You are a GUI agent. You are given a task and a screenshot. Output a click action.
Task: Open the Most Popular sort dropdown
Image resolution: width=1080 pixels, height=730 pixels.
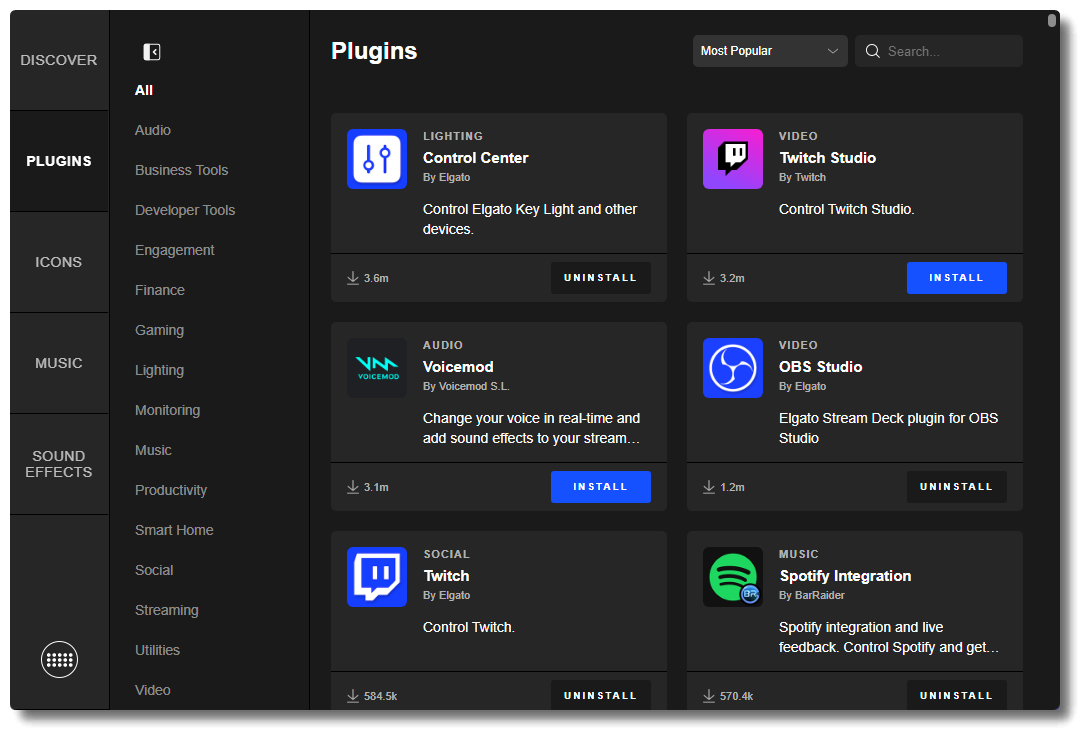[769, 51]
